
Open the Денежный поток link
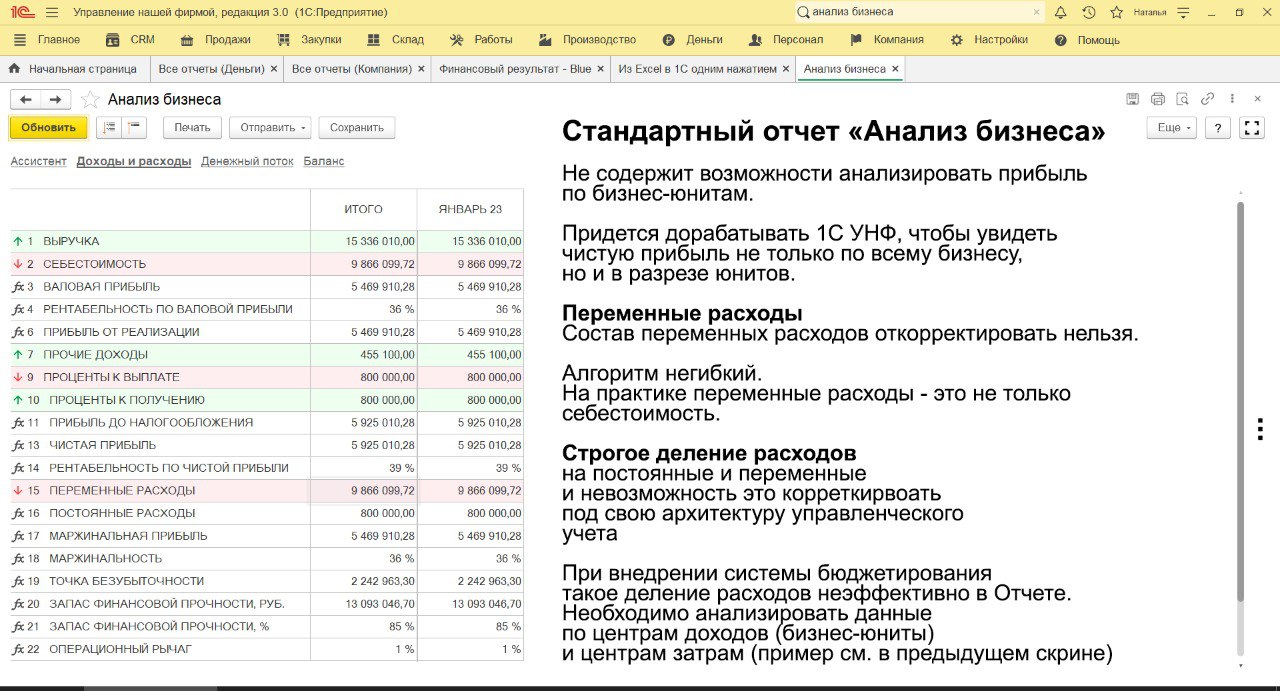pos(247,161)
